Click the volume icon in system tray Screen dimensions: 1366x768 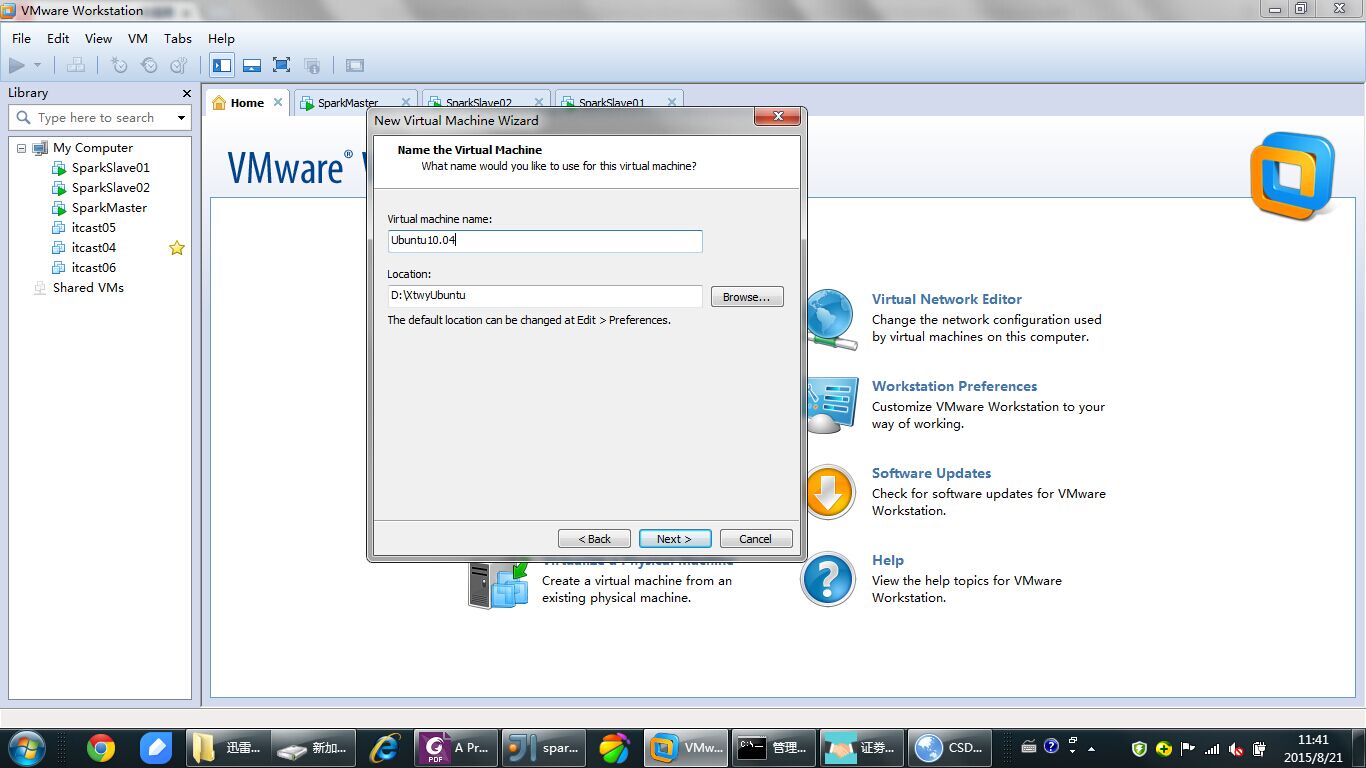coord(1236,748)
